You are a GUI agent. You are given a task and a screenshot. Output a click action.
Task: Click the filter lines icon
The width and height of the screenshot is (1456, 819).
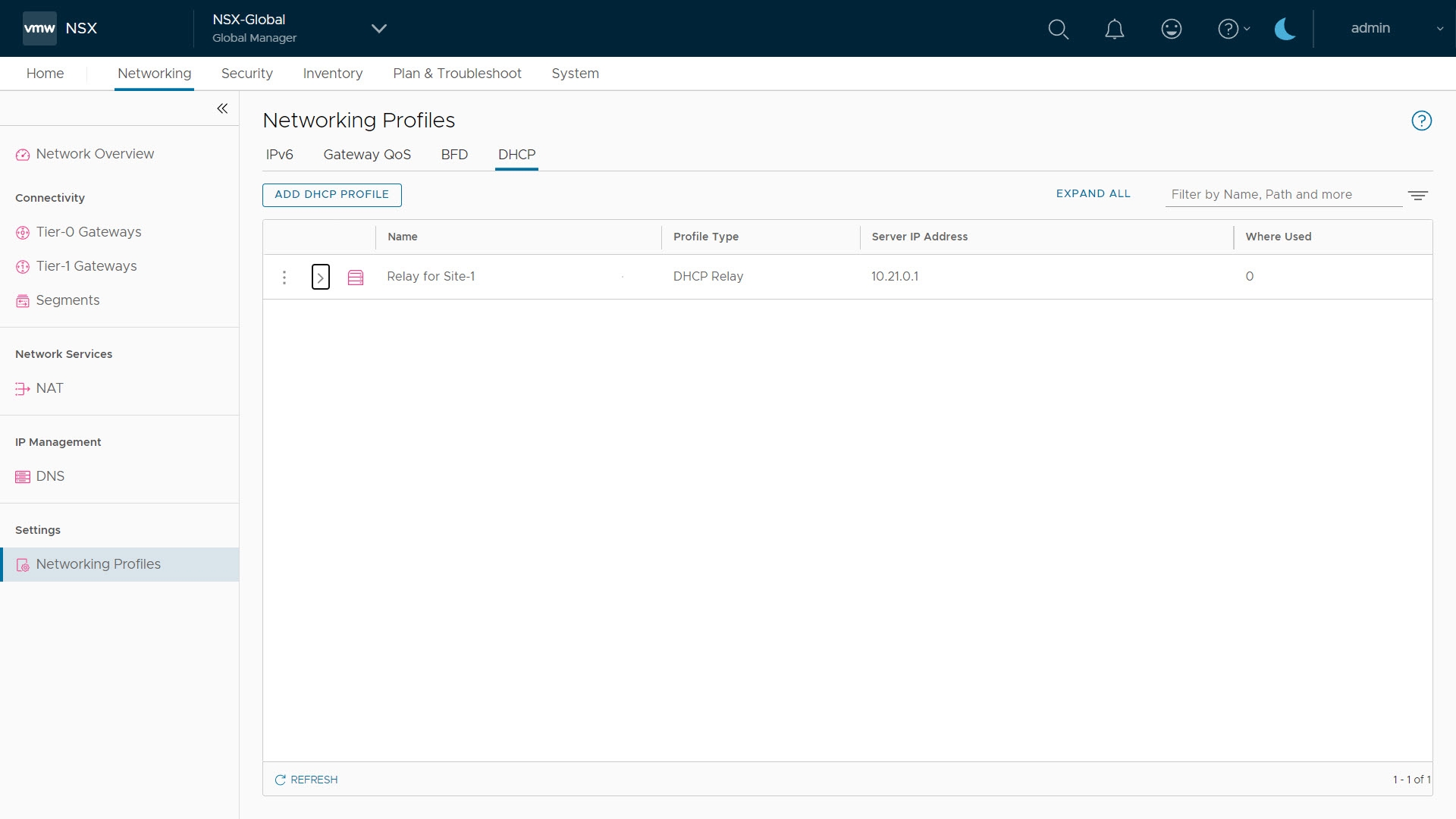1417,195
